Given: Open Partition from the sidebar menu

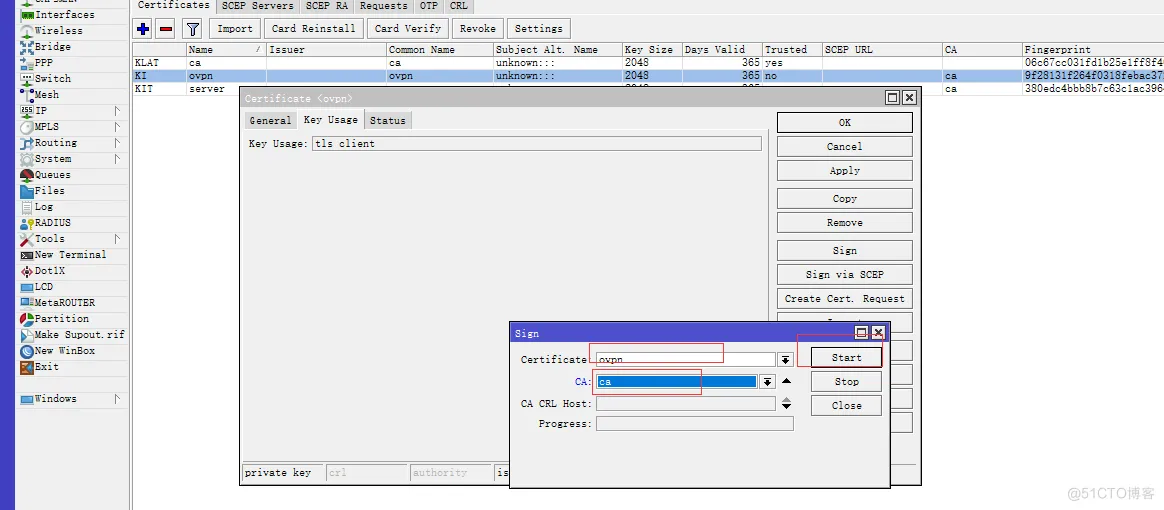Looking at the screenshot, I should click(62, 319).
